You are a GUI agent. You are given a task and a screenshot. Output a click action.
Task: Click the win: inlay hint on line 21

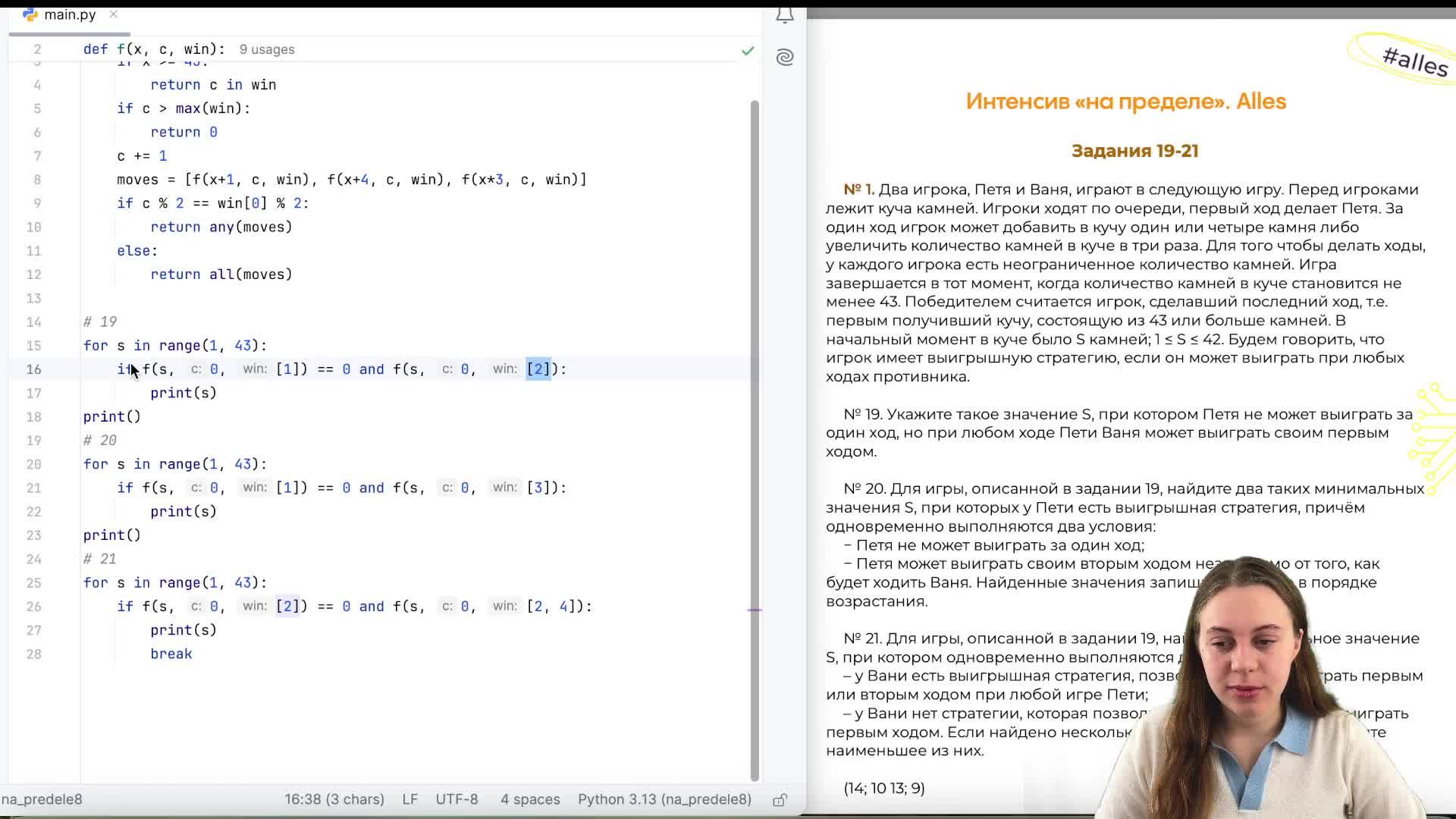[x=255, y=488]
